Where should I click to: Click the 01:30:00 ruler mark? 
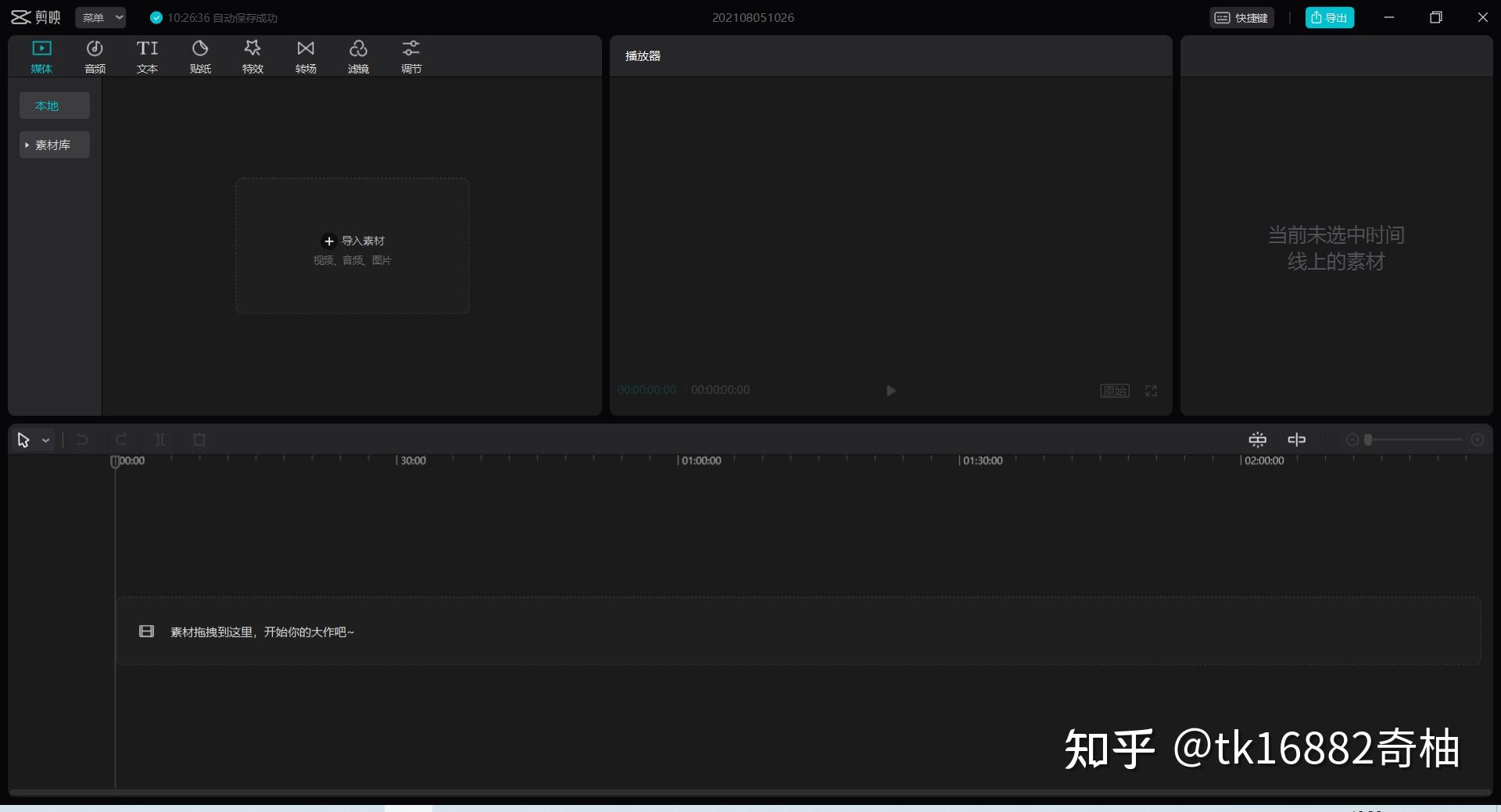point(982,461)
